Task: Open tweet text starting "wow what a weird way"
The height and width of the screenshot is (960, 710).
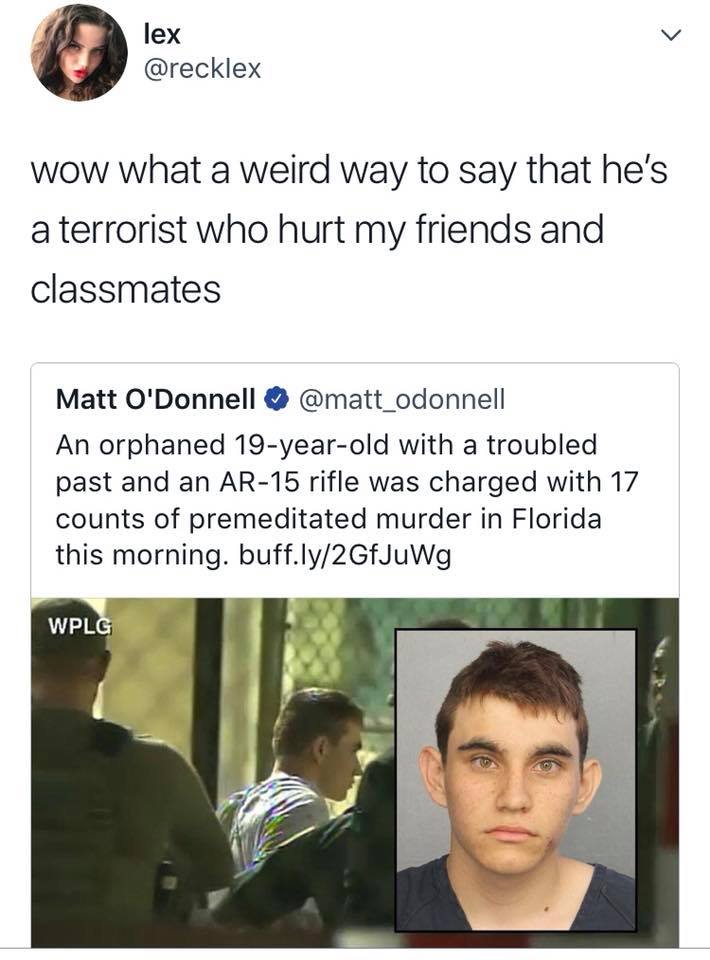Action: tap(349, 230)
